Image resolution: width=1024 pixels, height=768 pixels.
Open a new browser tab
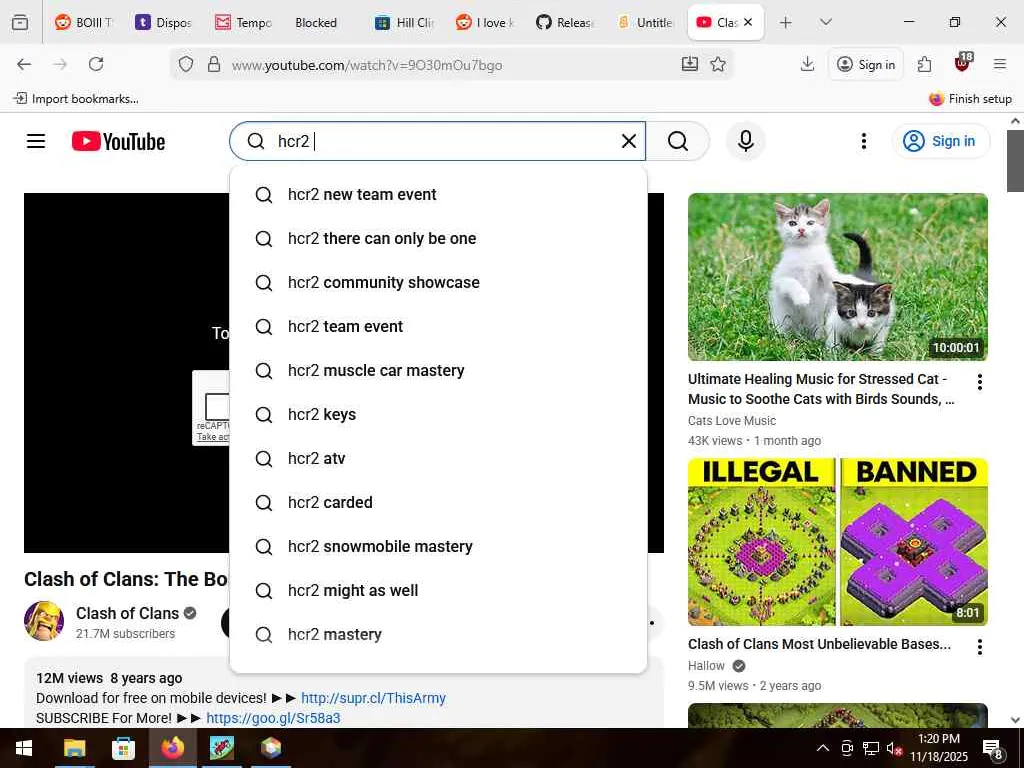(x=786, y=22)
